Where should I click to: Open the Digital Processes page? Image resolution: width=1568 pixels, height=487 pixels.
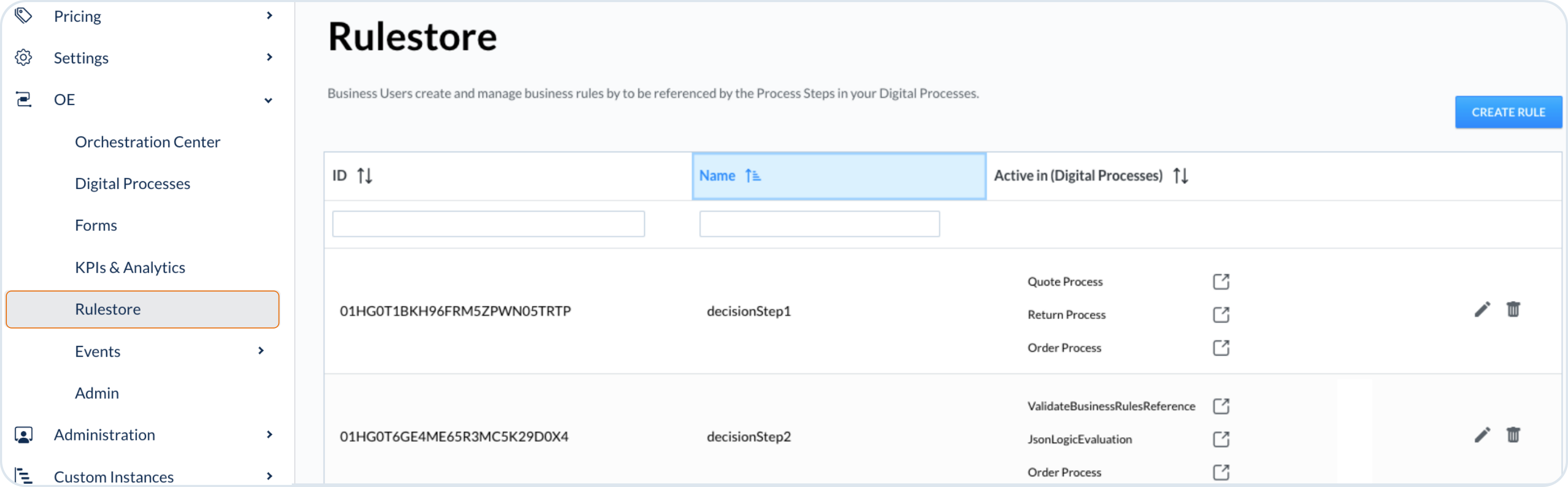pos(132,184)
